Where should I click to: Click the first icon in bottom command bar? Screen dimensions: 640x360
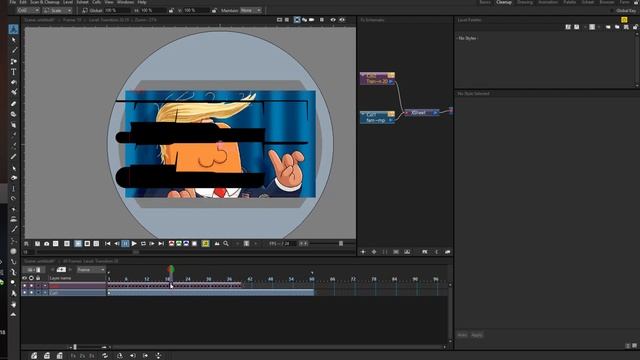click(34, 356)
